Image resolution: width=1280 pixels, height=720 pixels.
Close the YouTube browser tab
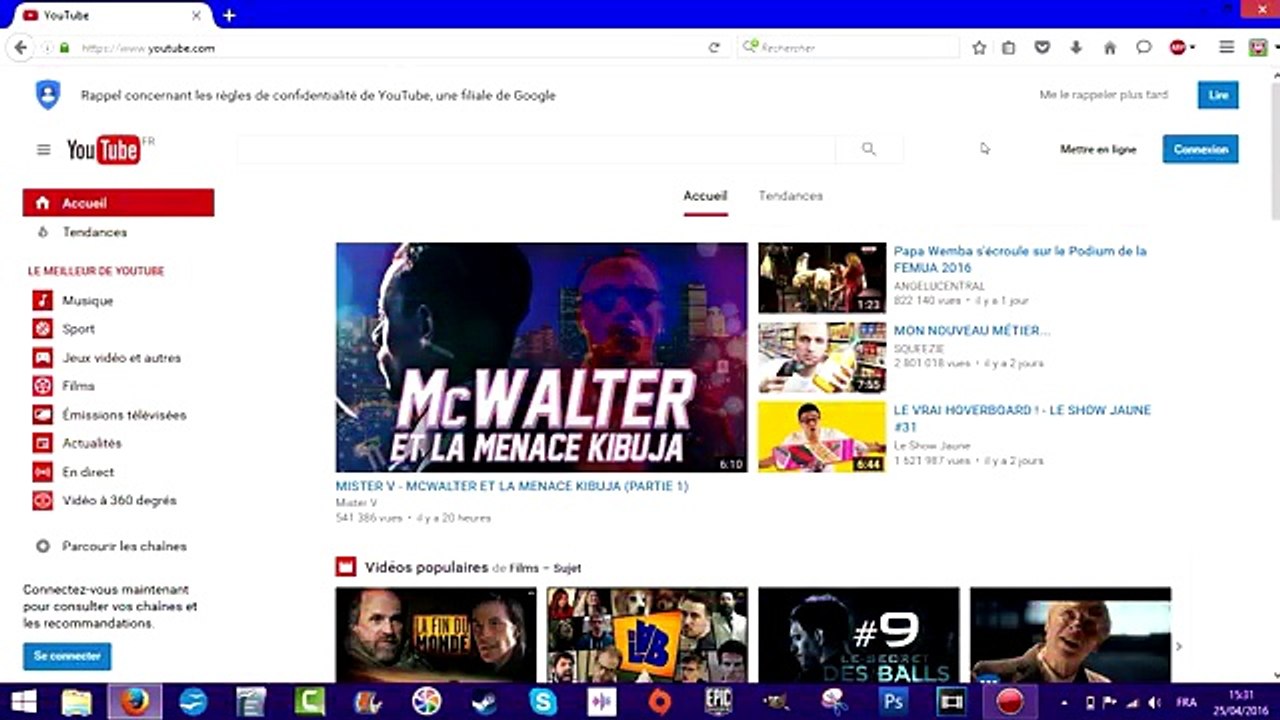pyautogui.click(x=197, y=16)
